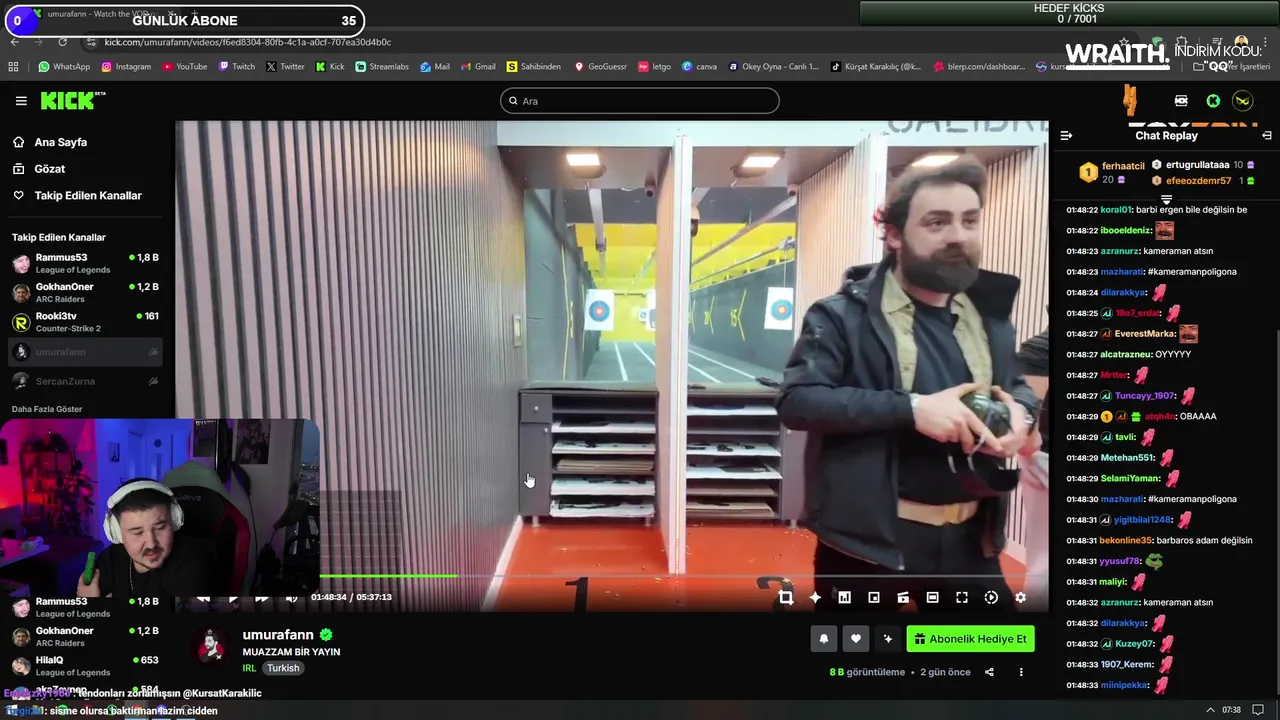Click the play button in player
Screen dimensions: 1280x720
tap(232, 598)
